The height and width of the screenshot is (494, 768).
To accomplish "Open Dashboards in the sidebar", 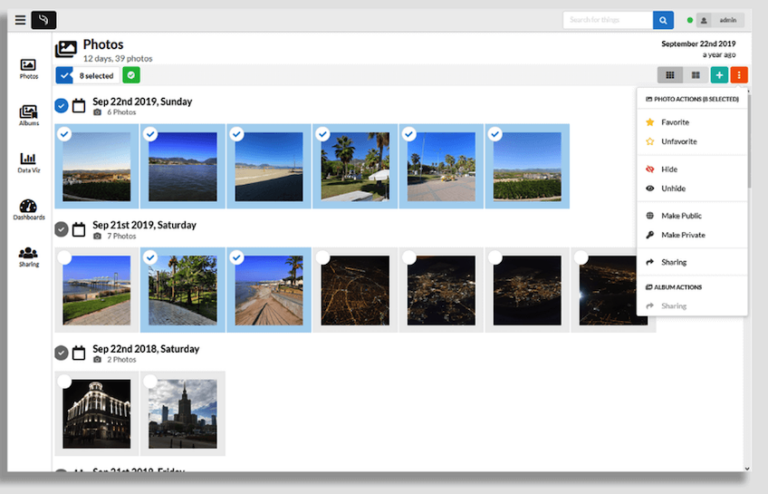I will pyautogui.click(x=28, y=210).
